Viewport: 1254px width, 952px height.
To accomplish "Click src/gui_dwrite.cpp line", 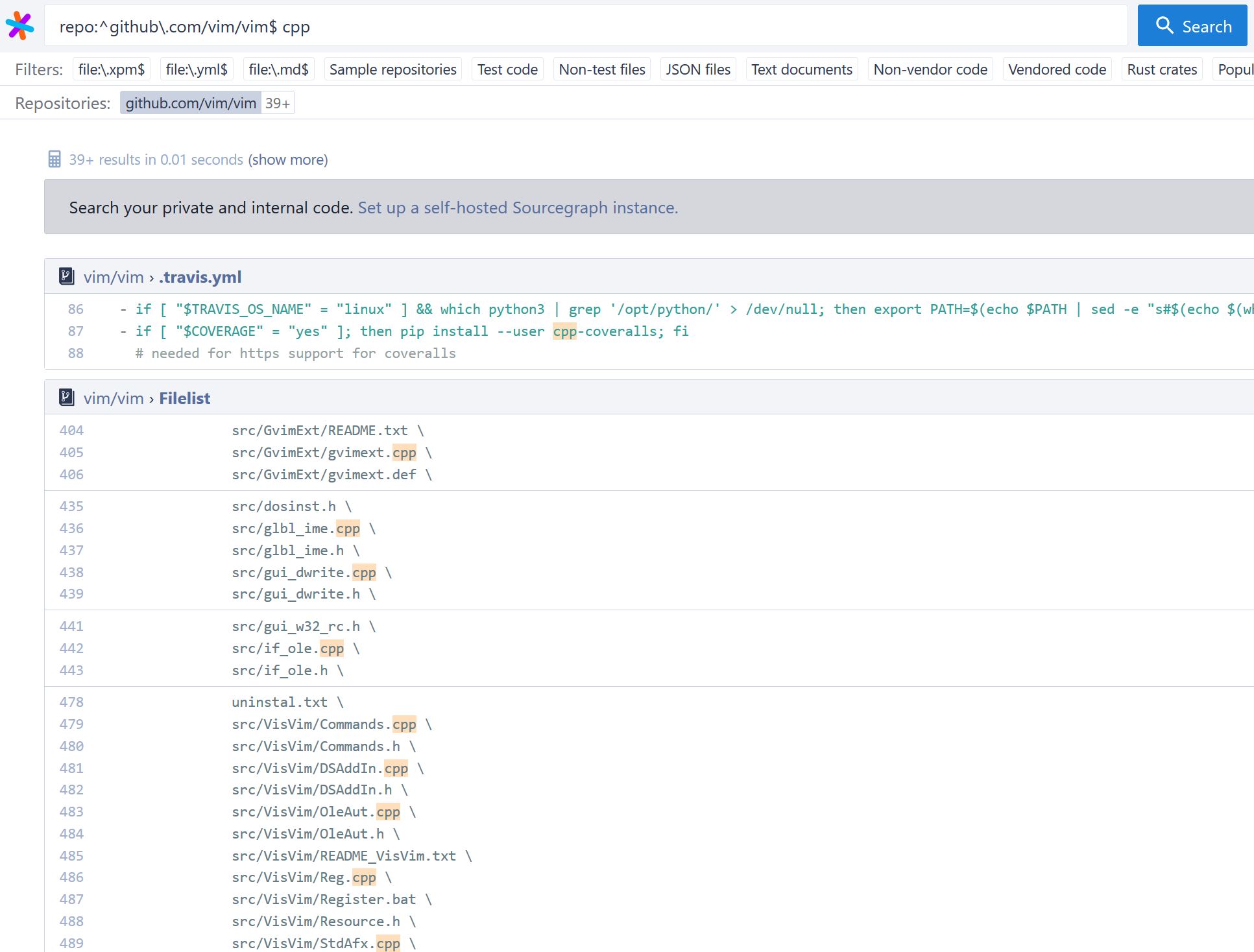I will tap(649, 573).
